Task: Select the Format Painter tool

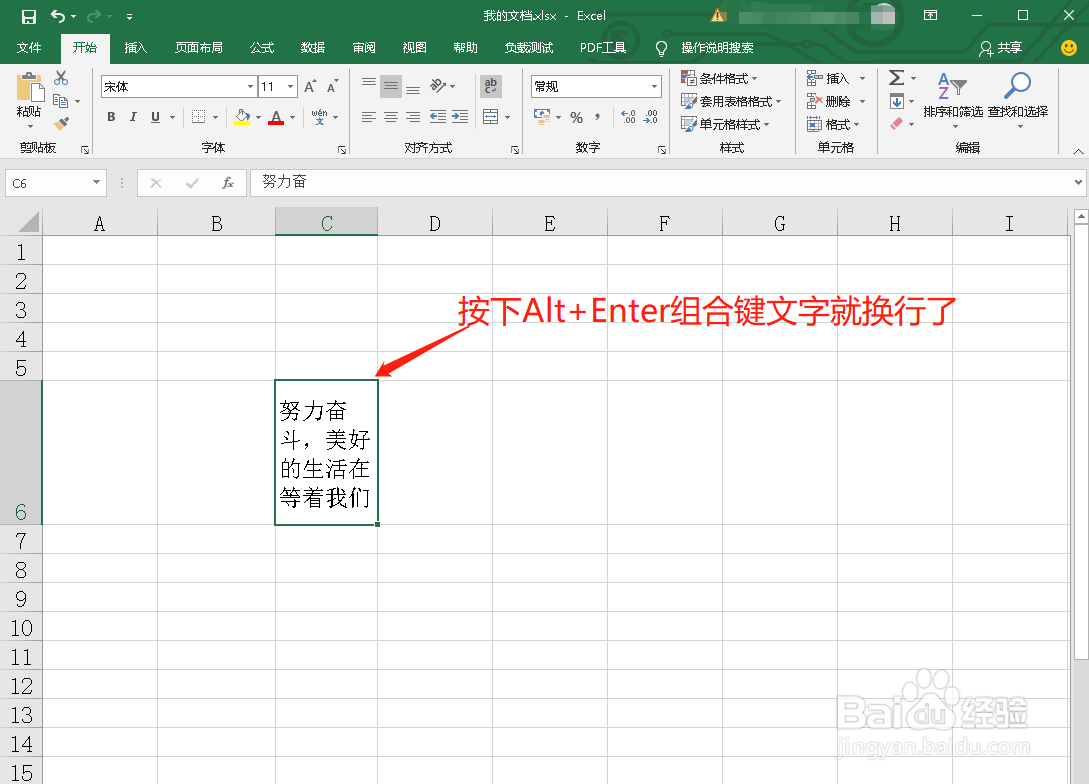Action: [x=62, y=123]
